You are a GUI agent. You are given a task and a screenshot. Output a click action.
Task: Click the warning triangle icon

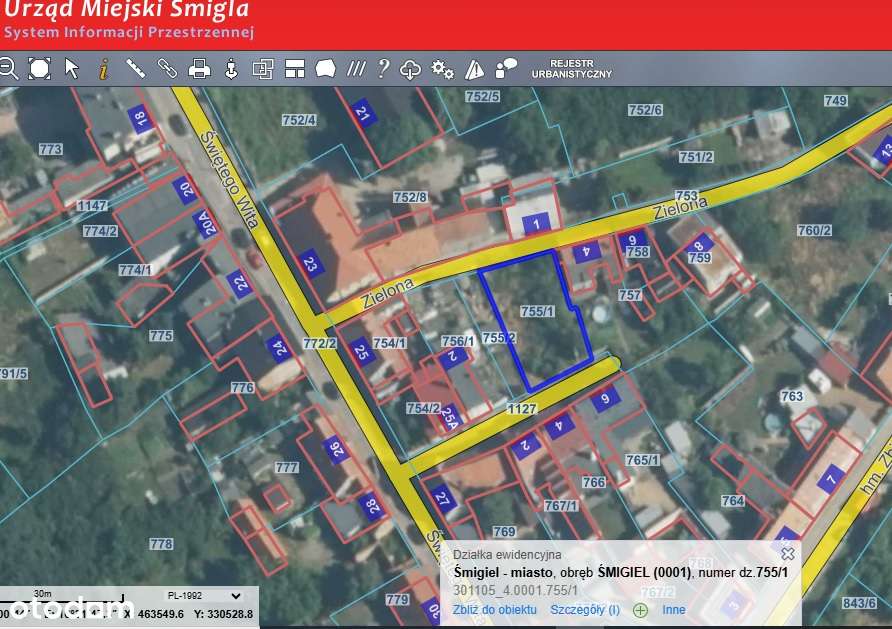pos(474,69)
